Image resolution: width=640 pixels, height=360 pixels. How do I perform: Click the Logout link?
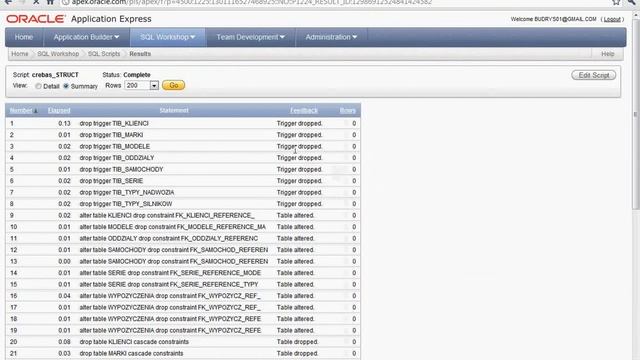click(612, 19)
